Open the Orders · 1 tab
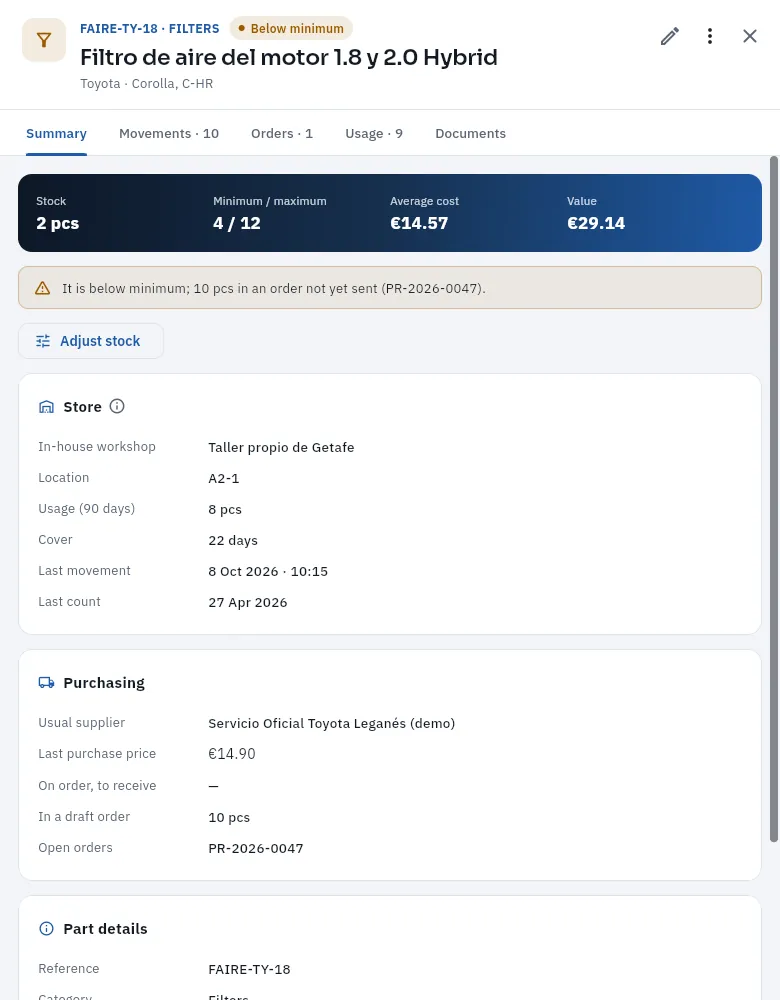The height and width of the screenshot is (1000, 780). (x=282, y=133)
